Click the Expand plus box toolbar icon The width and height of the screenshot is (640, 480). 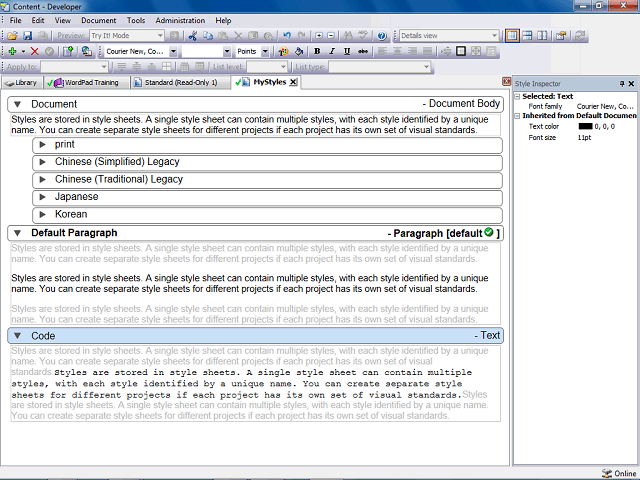[x=319, y=36]
